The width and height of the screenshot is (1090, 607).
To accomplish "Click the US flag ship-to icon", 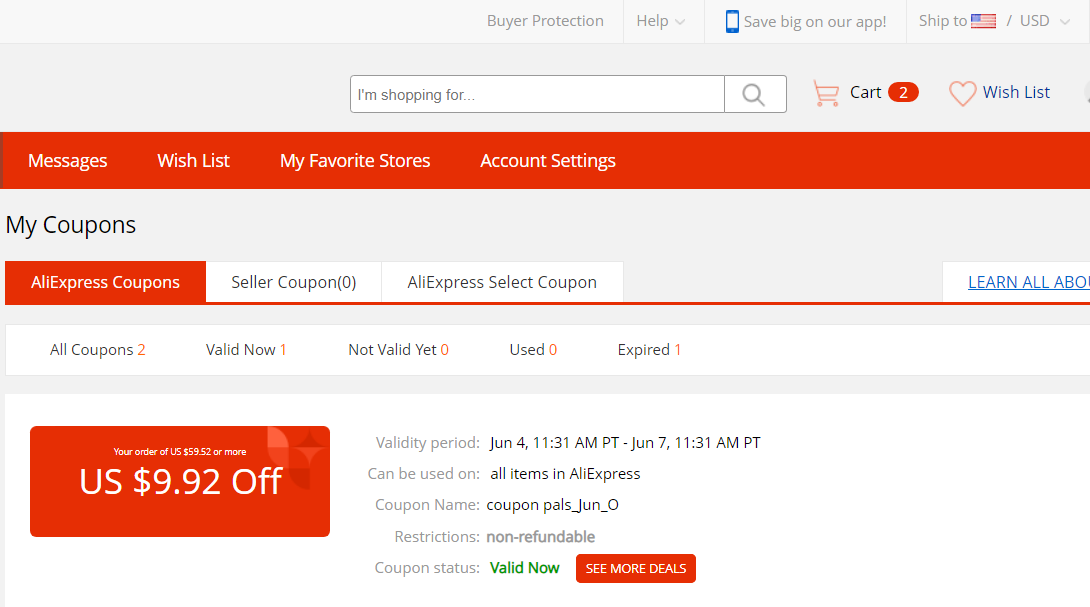I will (983, 21).
